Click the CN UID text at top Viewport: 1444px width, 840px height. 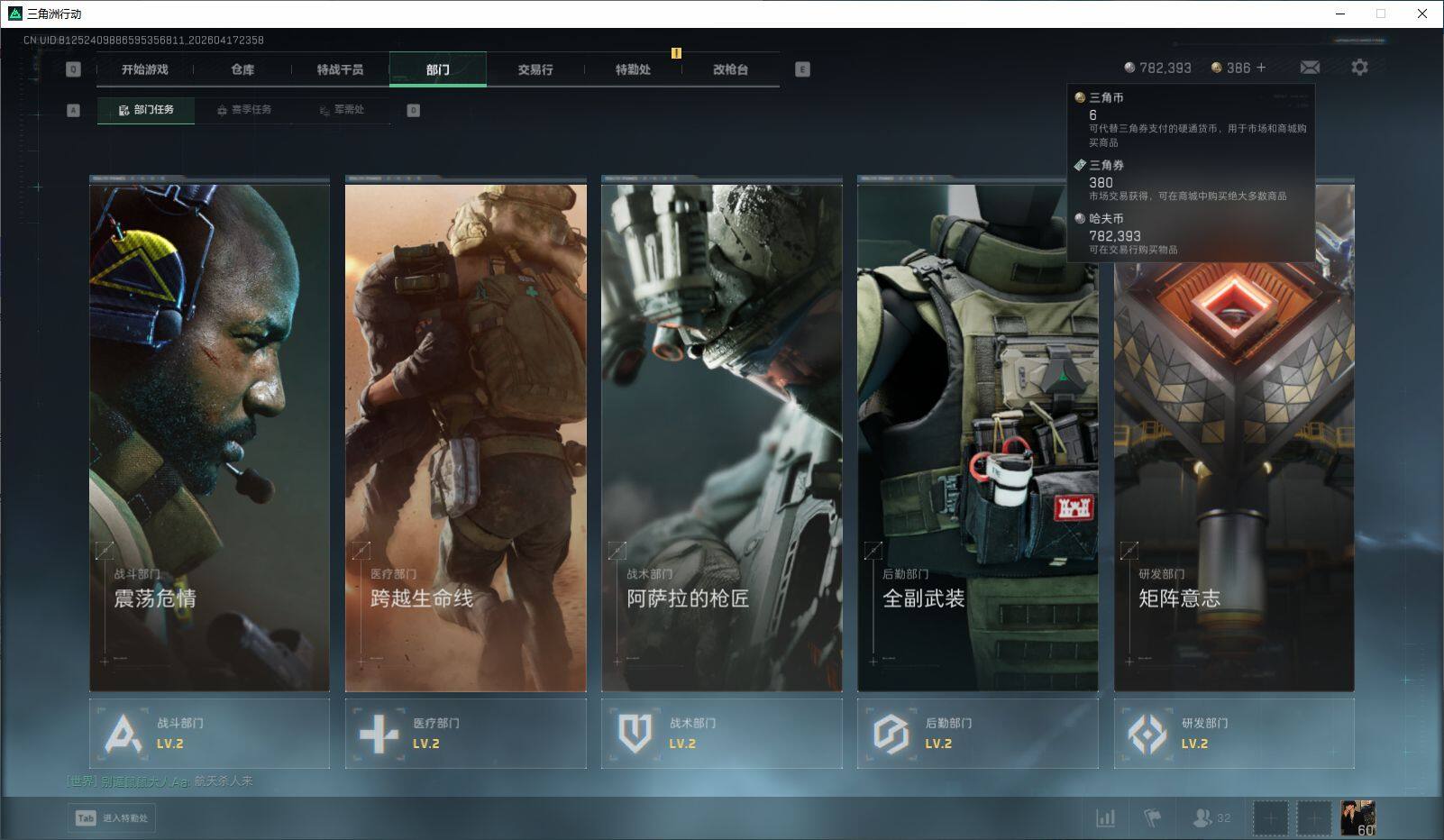pyautogui.click(x=143, y=40)
